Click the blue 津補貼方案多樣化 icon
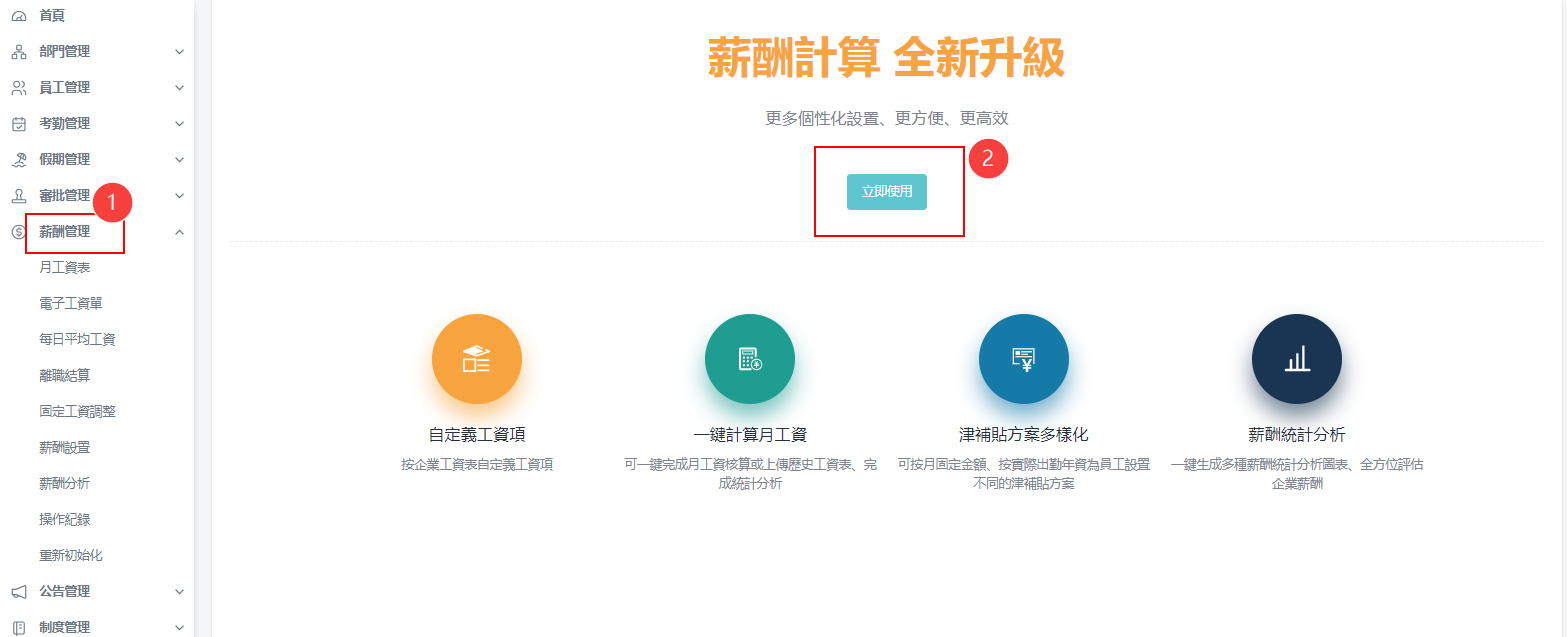 (1023, 359)
